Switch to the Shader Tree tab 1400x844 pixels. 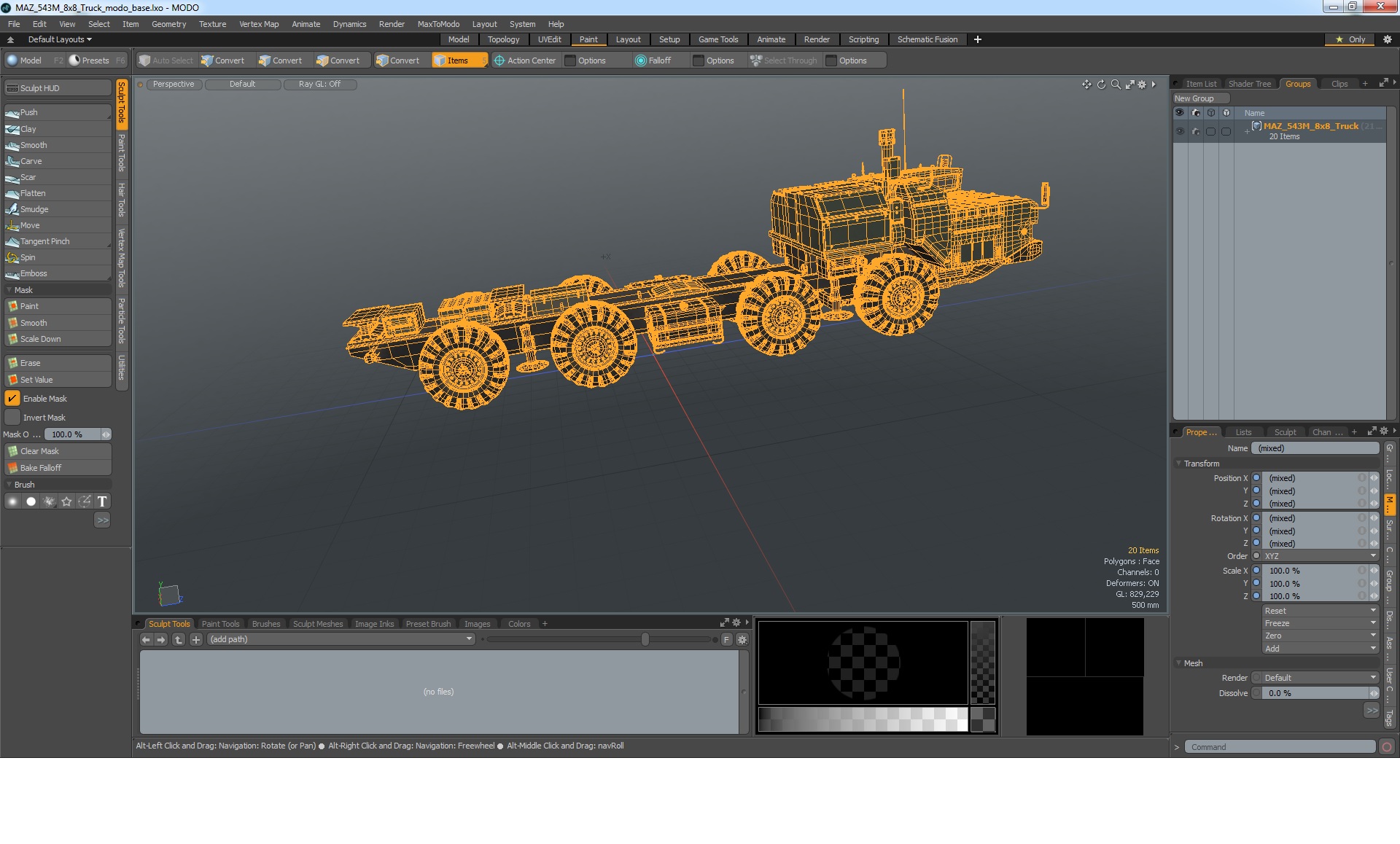[1249, 84]
